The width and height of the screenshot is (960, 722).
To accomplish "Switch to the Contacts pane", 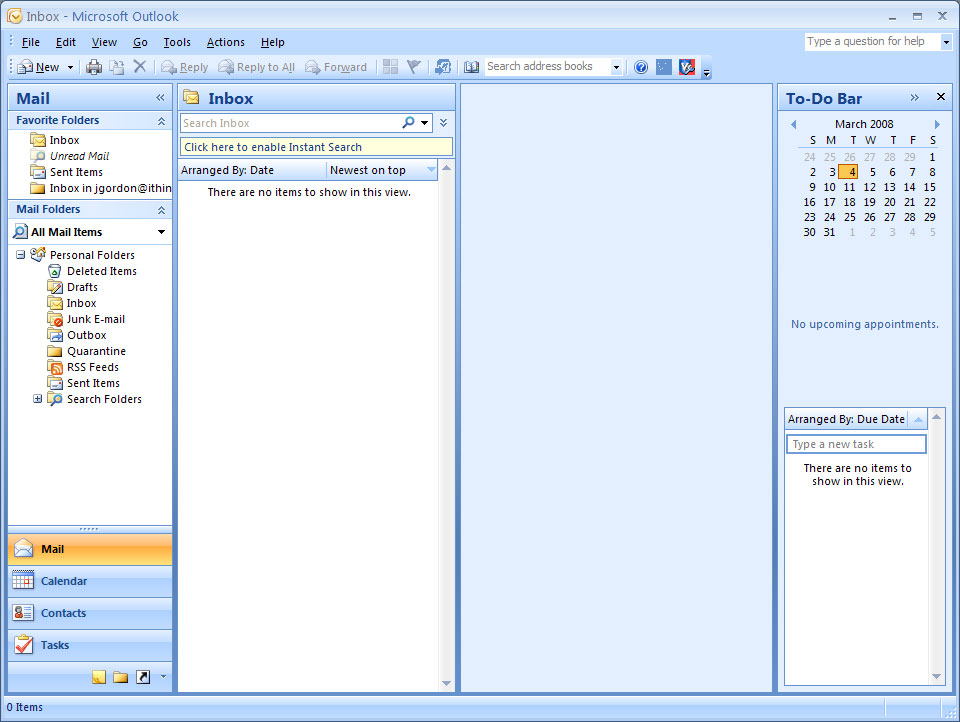I will point(90,613).
